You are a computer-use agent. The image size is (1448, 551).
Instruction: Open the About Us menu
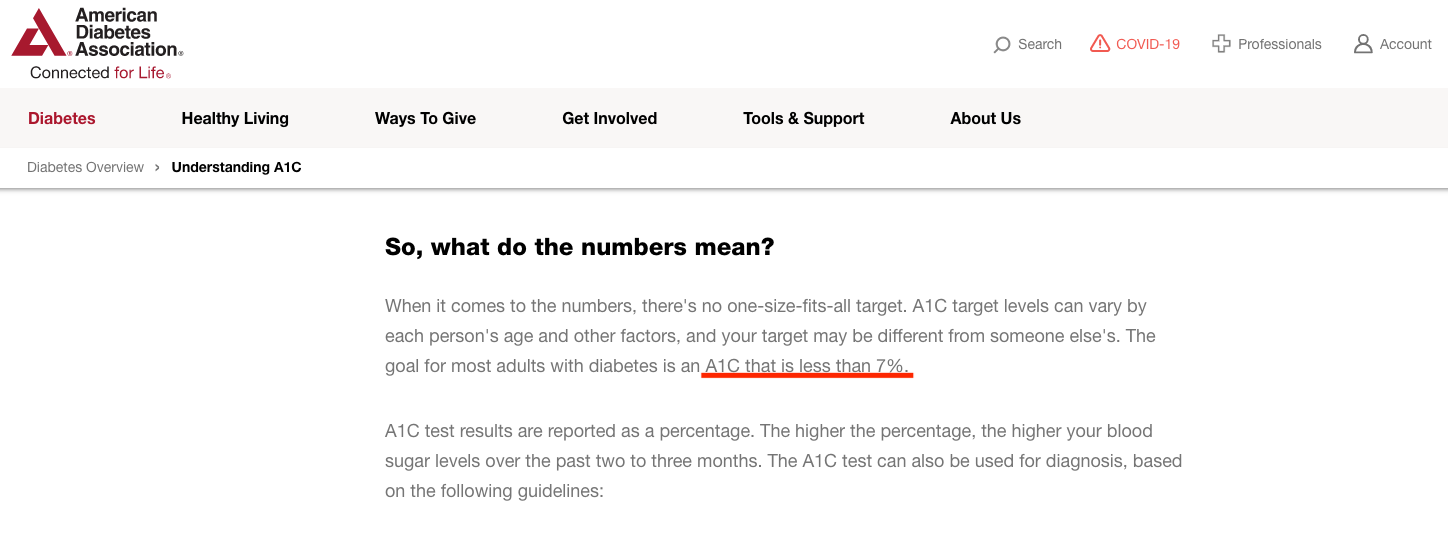[985, 118]
